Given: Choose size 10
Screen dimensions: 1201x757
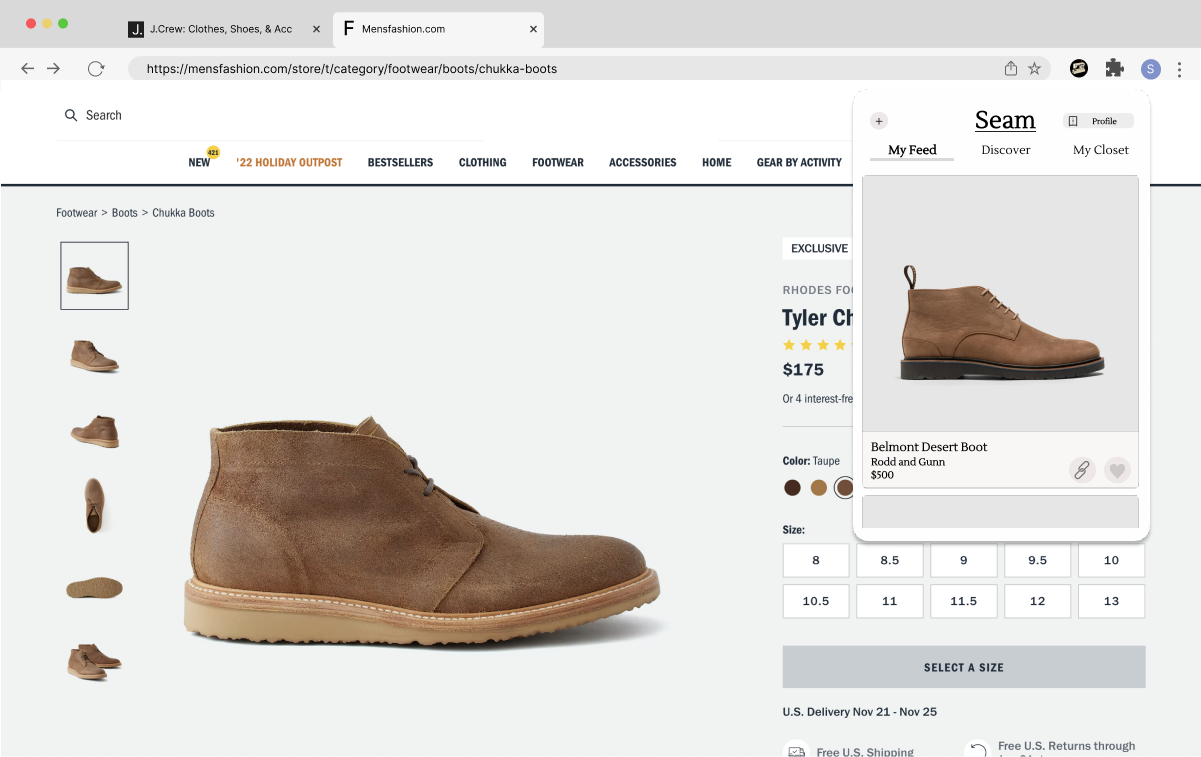Looking at the screenshot, I should tap(1112, 560).
